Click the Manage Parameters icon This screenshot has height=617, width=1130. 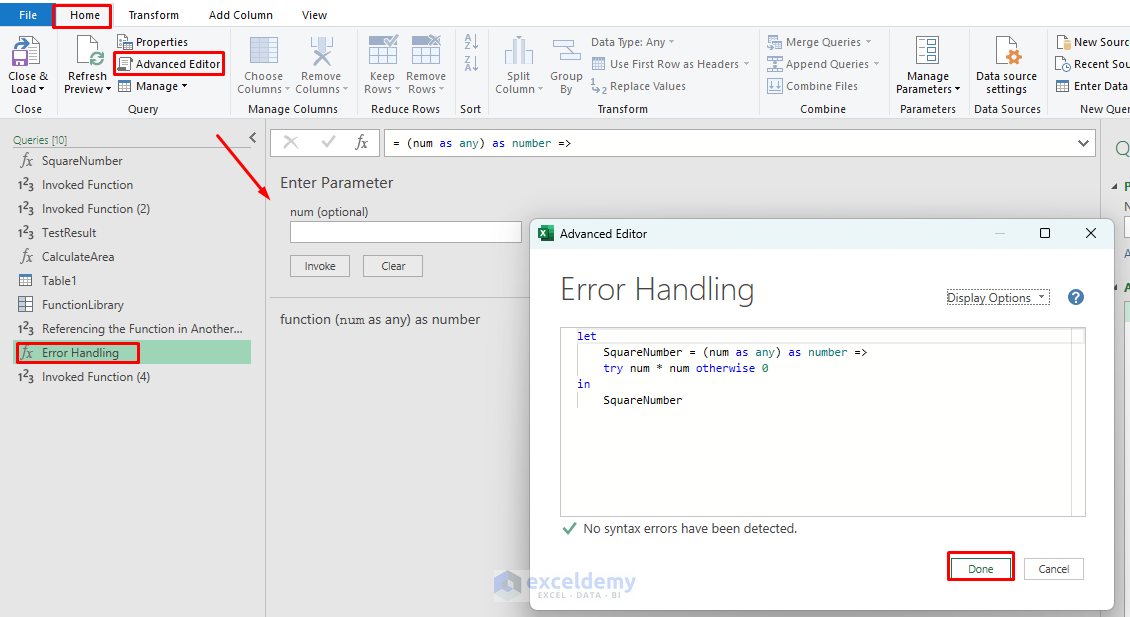[927, 50]
